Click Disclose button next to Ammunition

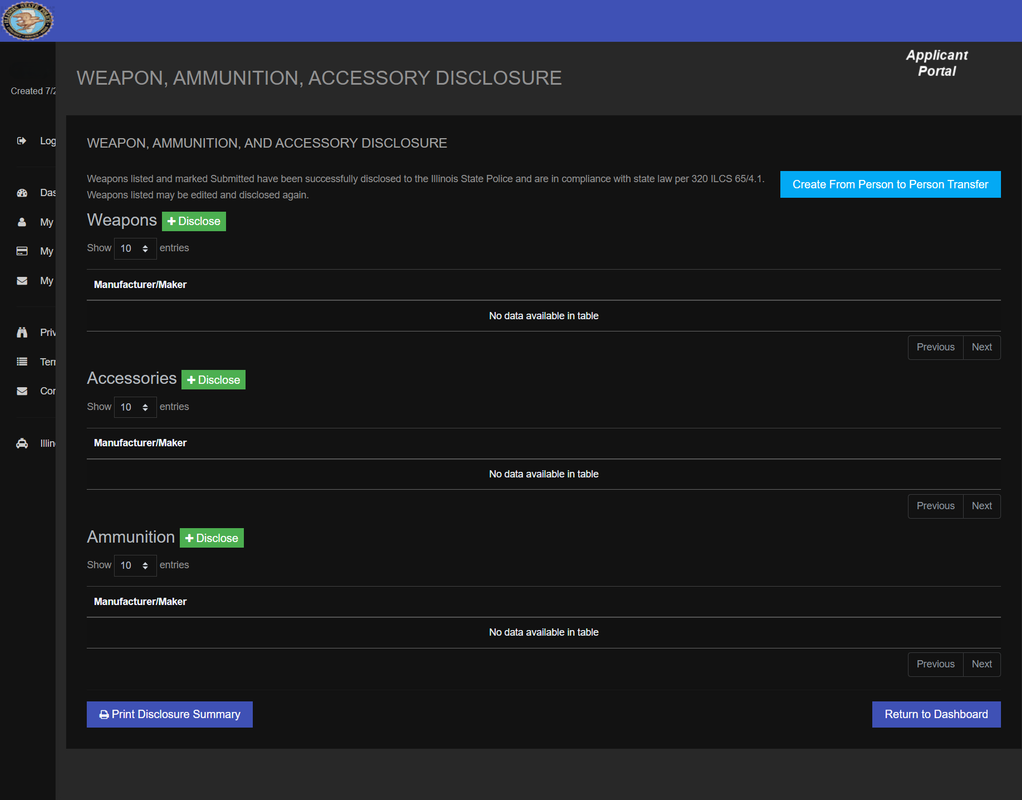tap(212, 538)
